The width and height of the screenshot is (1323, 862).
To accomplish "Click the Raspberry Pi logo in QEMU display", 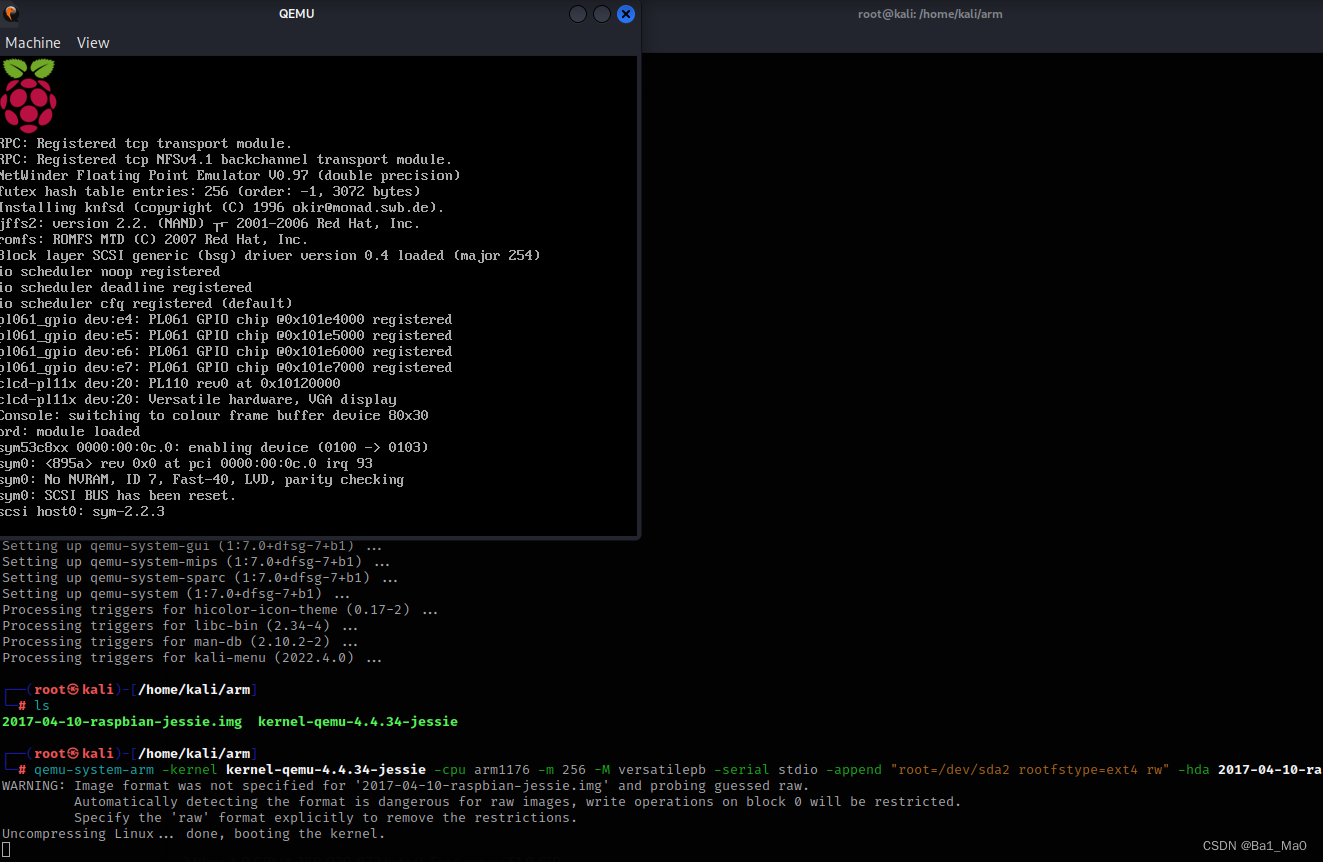I will click(x=28, y=95).
